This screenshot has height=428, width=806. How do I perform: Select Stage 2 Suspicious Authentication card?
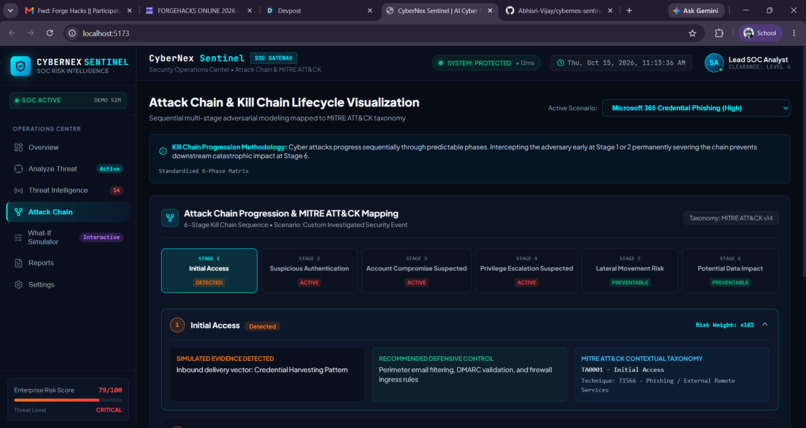(309, 270)
